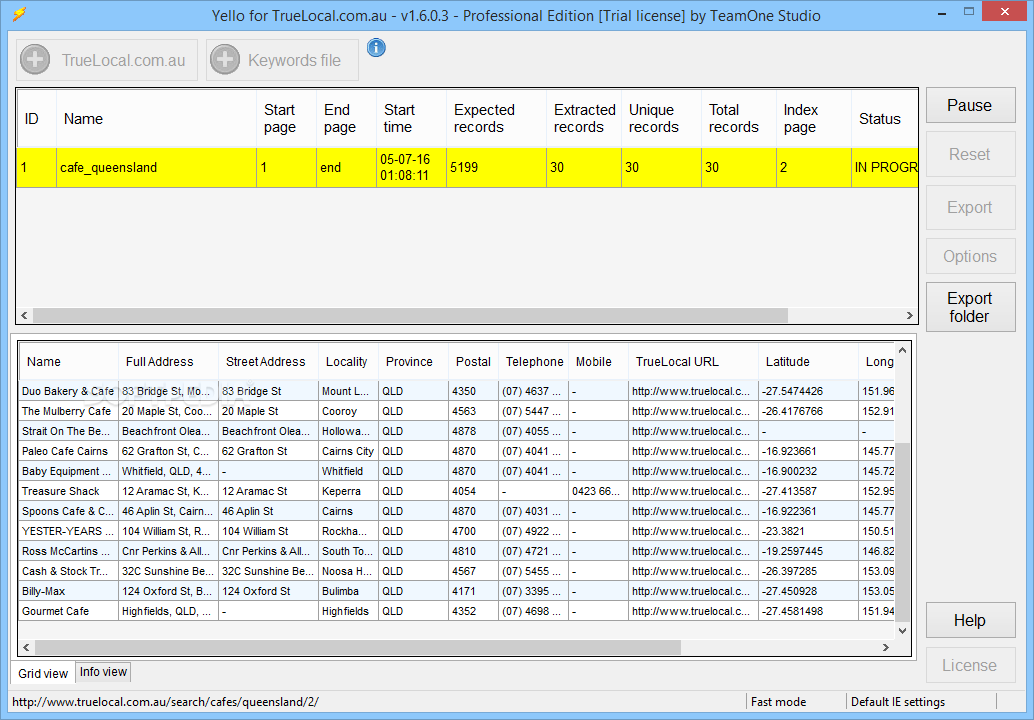Click the plus icon beside TrueLocal.com.au
Screen dimensions: 1034x720
coord(35,60)
